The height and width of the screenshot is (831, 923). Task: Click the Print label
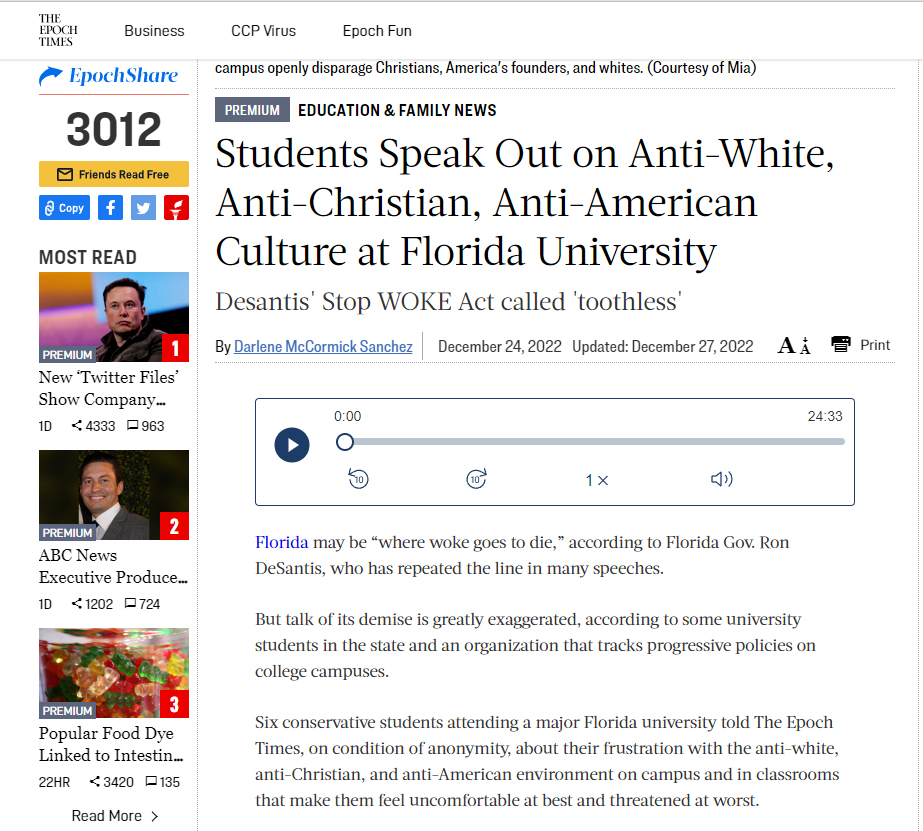pyautogui.click(x=875, y=345)
